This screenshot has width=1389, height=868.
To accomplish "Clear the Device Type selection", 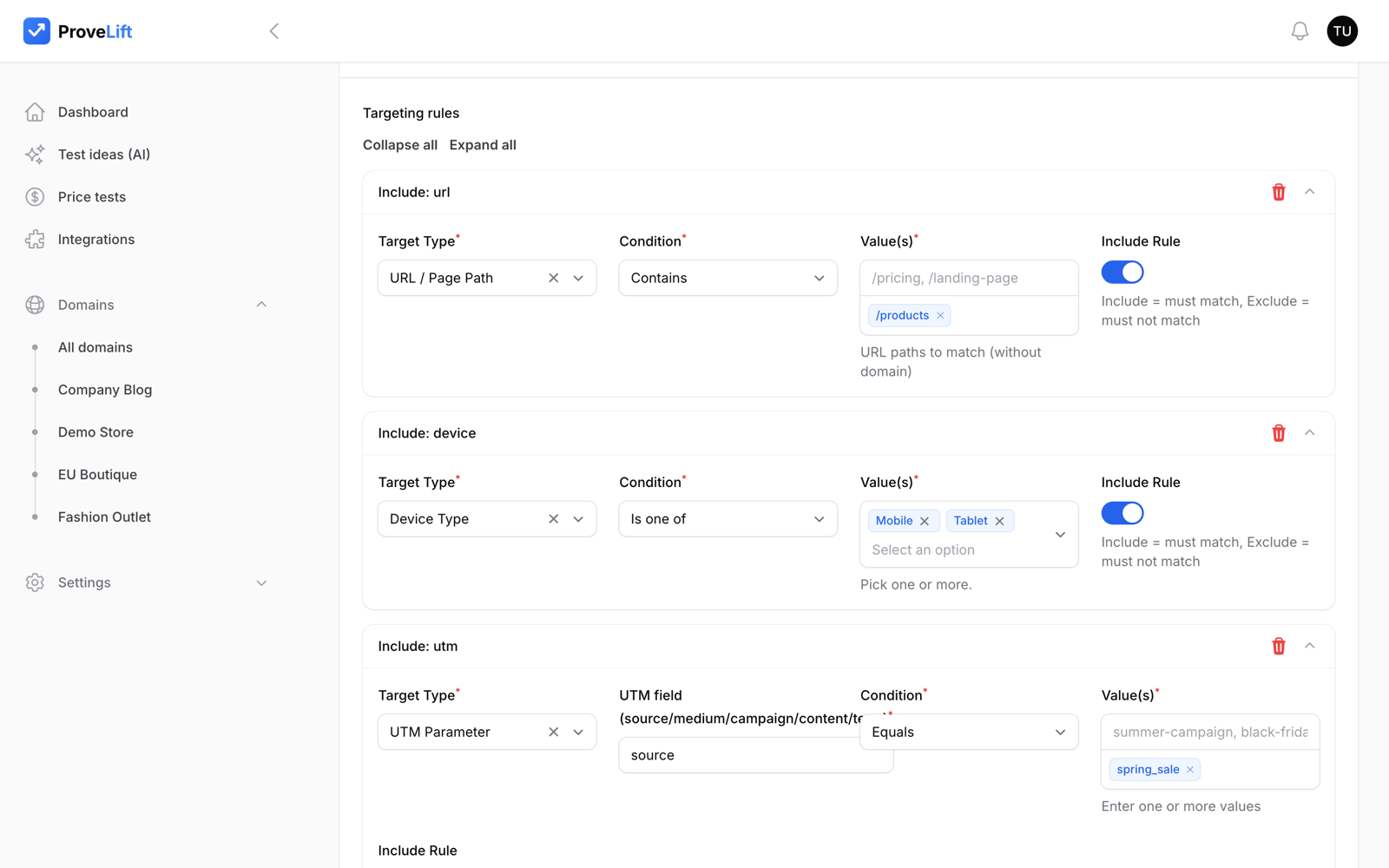I will [x=554, y=519].
